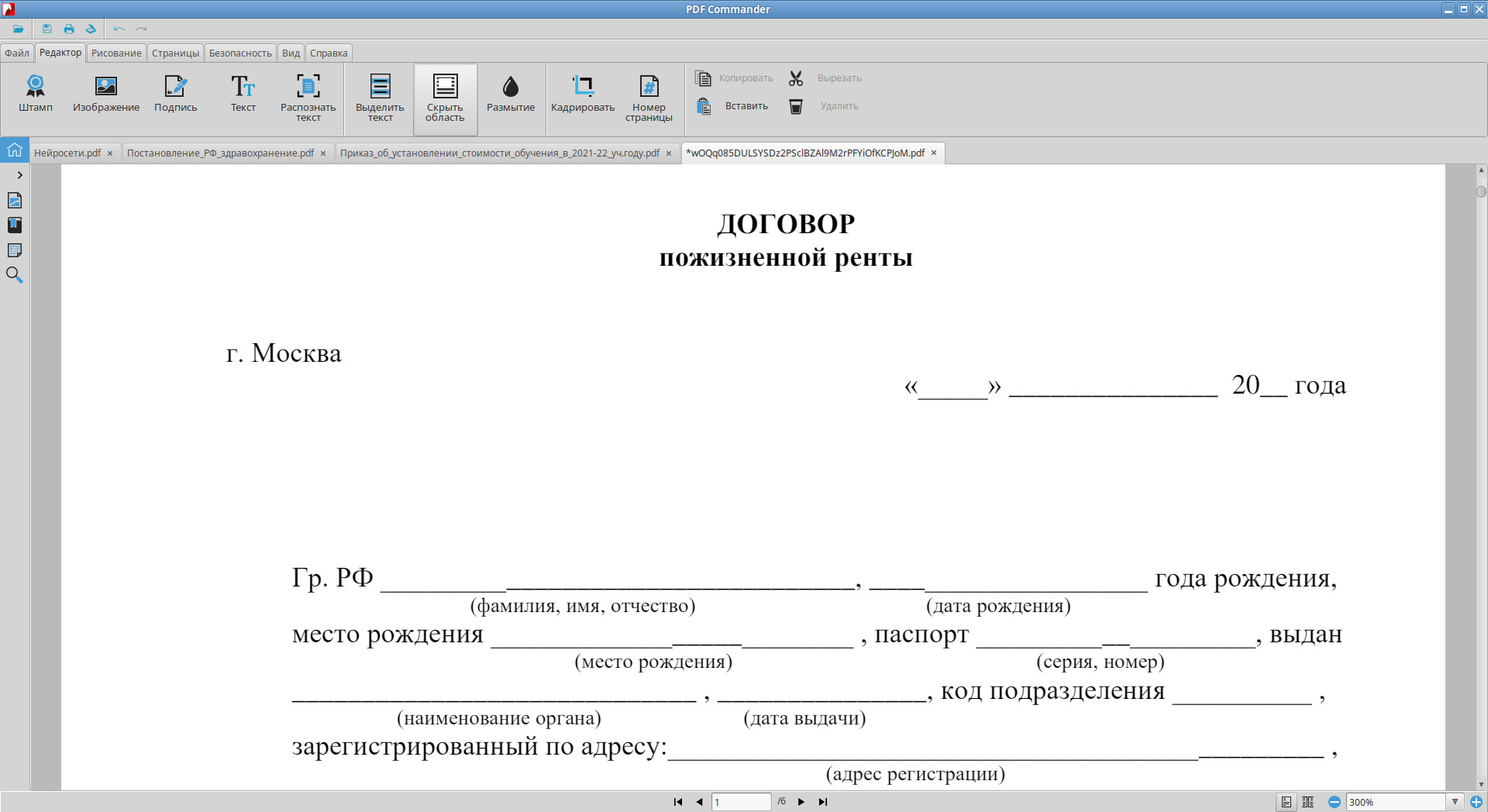Activate Выделить текст highlight tool

[x=380, y=98]
